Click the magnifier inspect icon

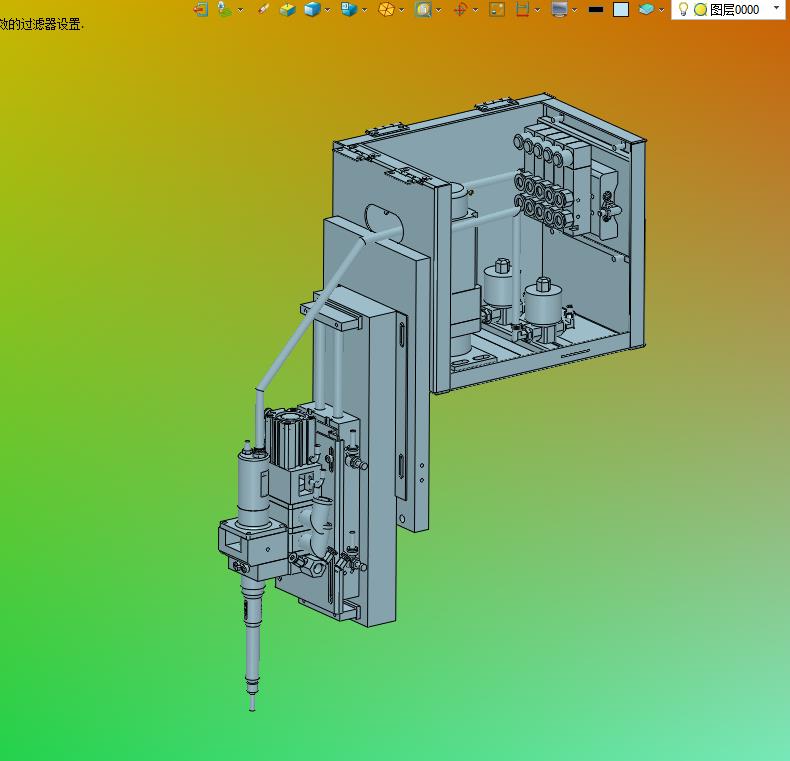coord(423,10)
